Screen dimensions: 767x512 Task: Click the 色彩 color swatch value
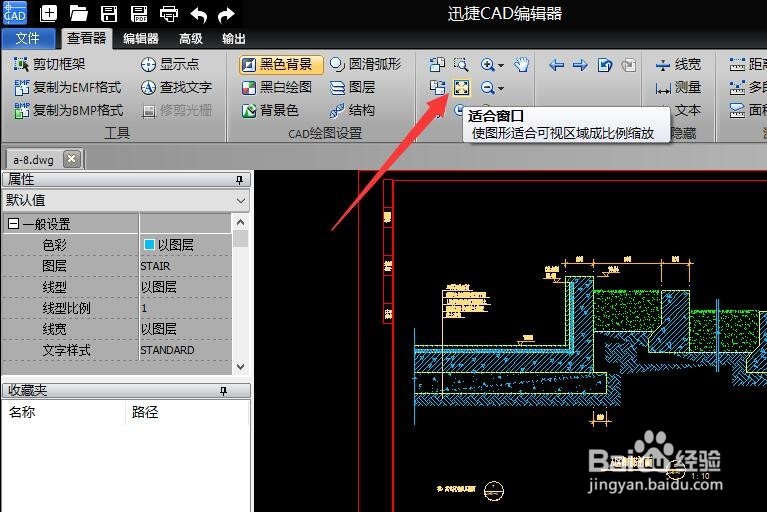coord(149,245)
